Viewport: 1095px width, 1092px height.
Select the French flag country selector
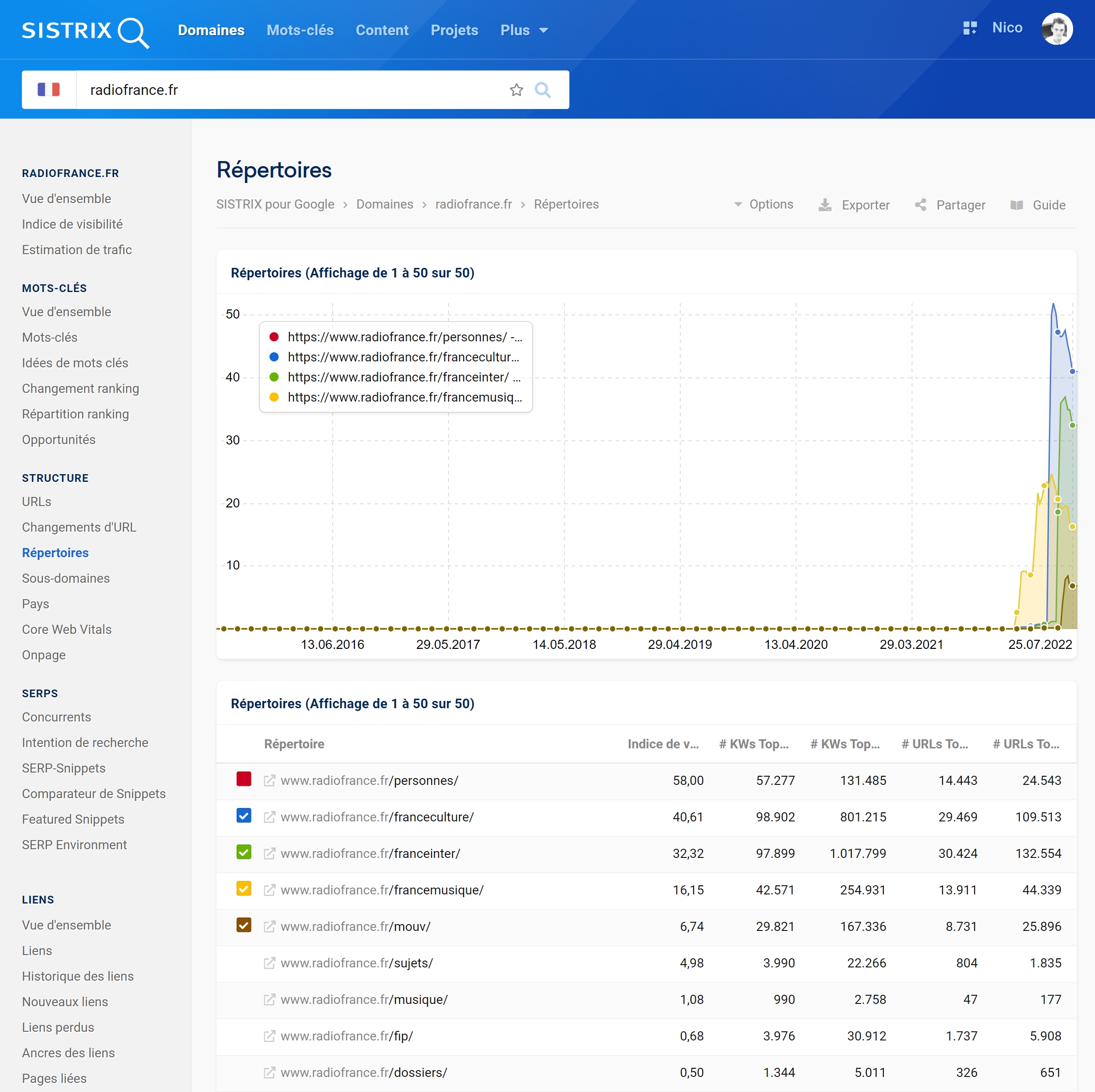click(49, 89)
